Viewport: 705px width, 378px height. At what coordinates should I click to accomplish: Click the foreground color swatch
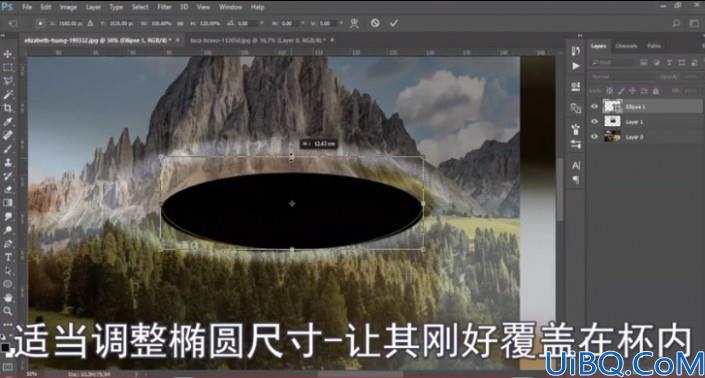coord(5,347)
